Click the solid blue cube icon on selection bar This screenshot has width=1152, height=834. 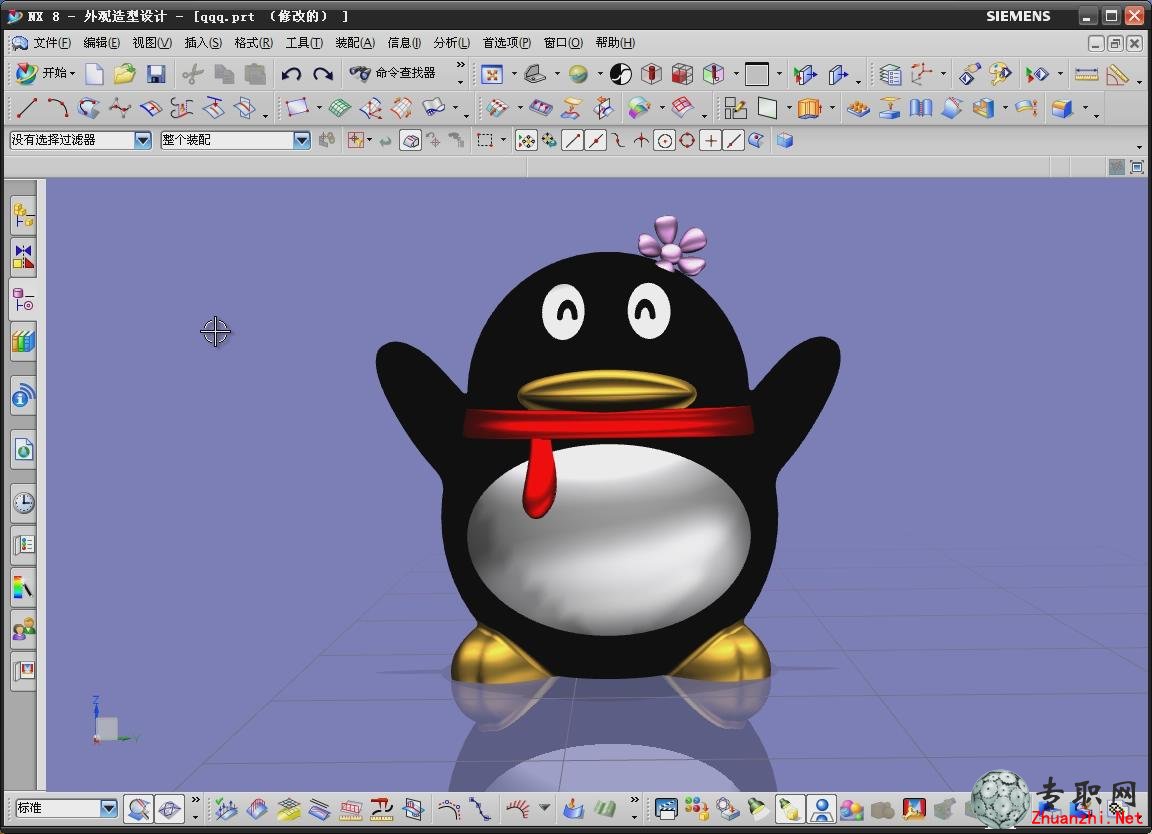[785, 140]
